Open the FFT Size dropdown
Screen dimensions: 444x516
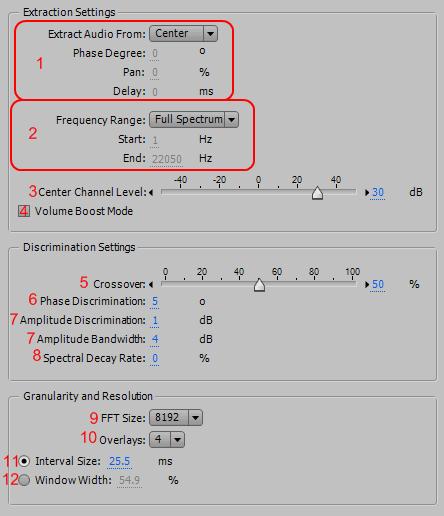tap(176, 418)
